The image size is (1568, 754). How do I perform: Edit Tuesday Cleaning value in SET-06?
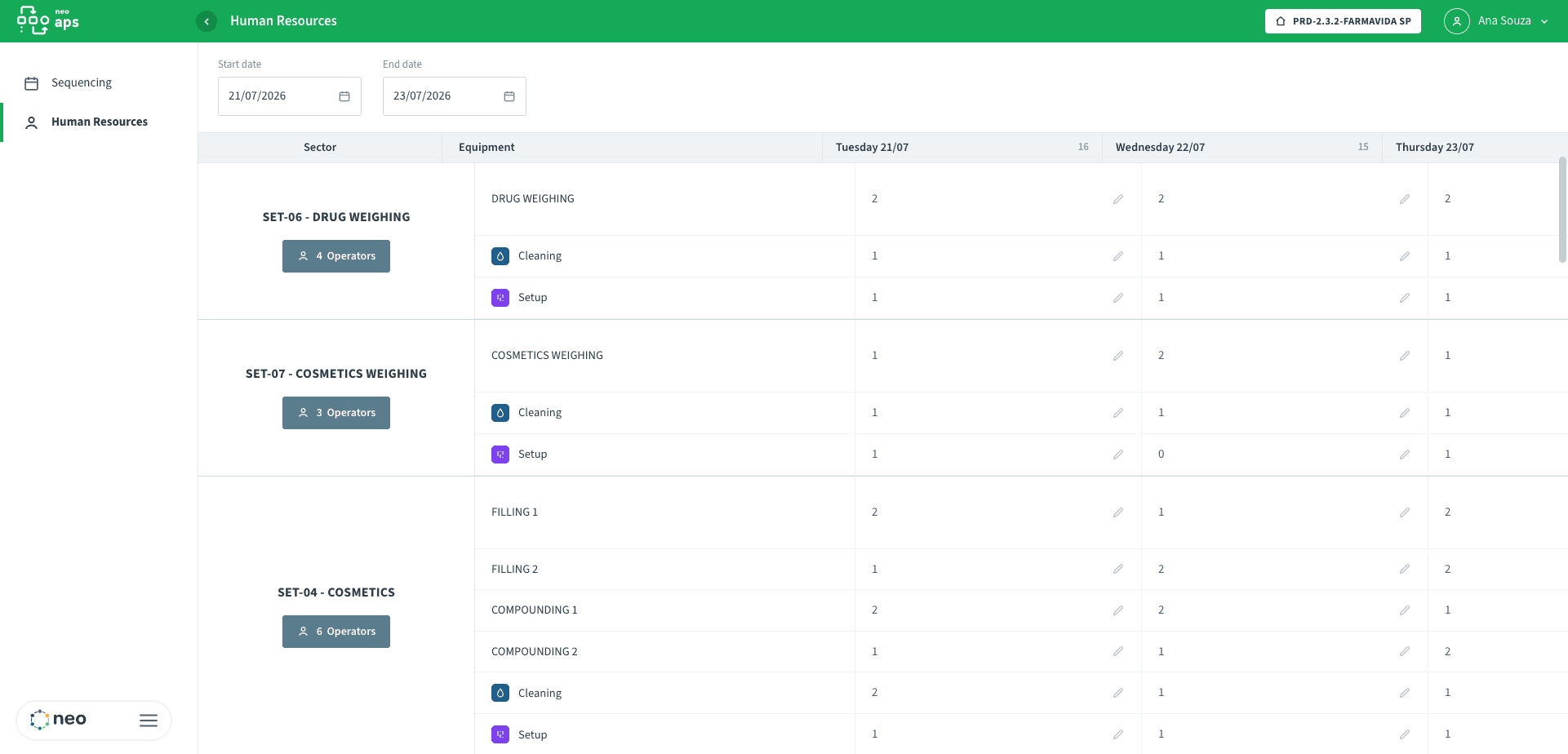tap(1118, 256)
